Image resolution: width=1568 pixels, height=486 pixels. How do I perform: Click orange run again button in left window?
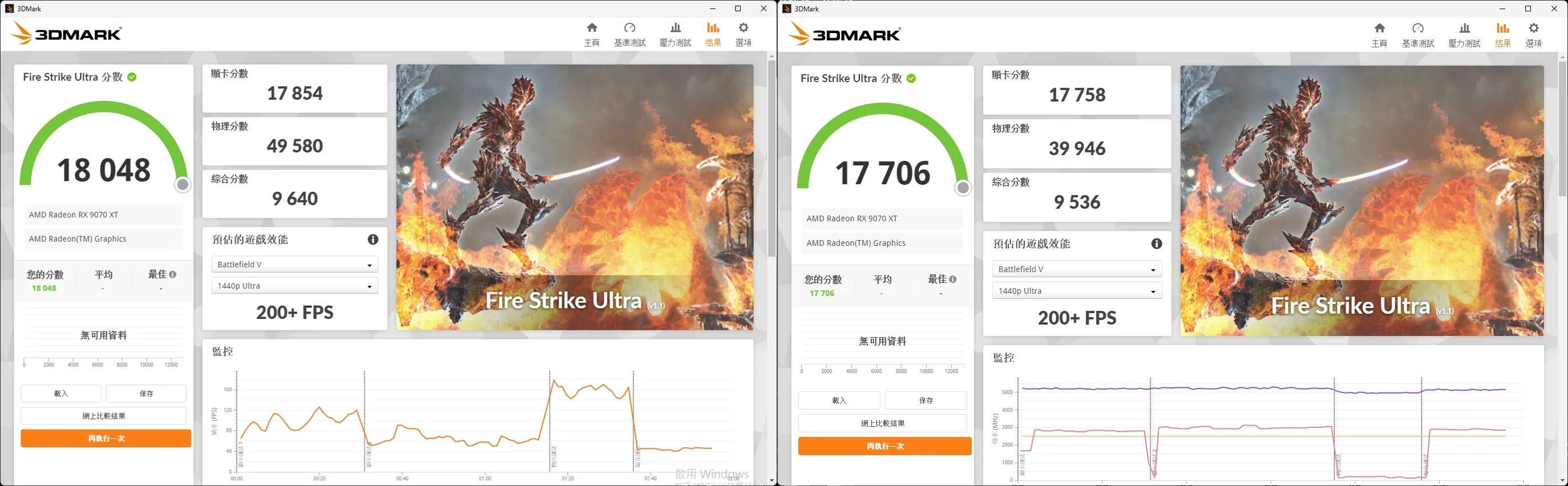(106, 439)
